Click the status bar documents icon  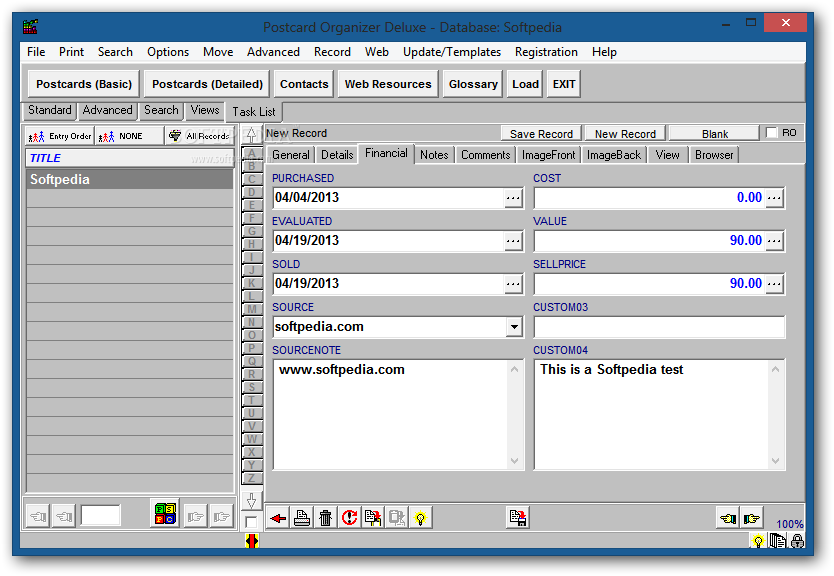click(x=777, y=541)
